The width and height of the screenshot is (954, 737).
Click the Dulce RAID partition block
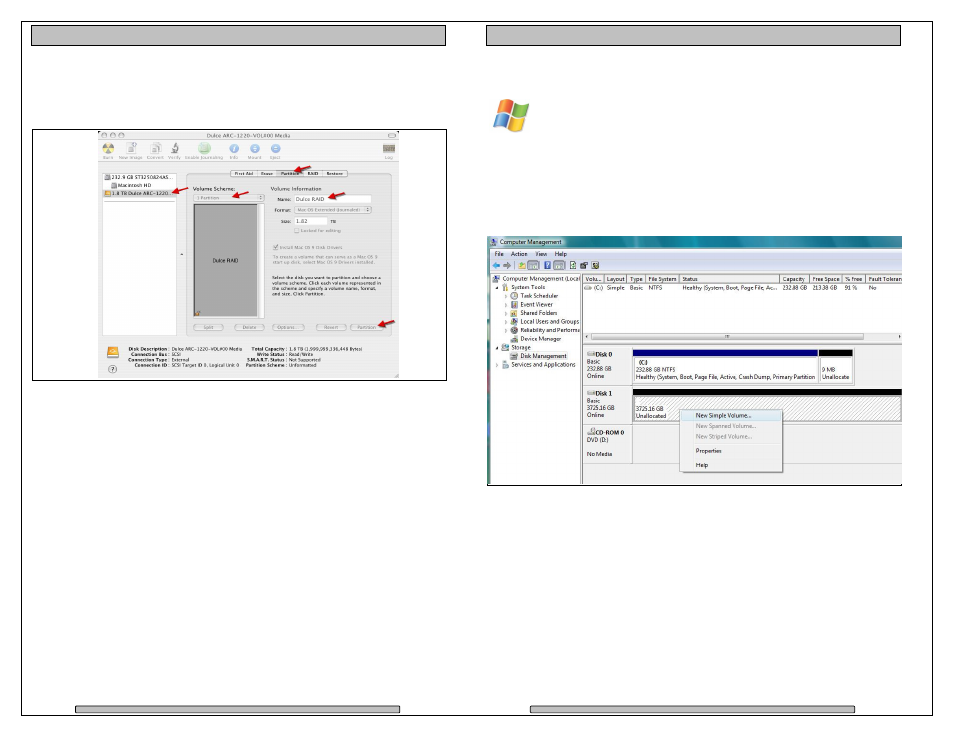click(x=225, y=260)
